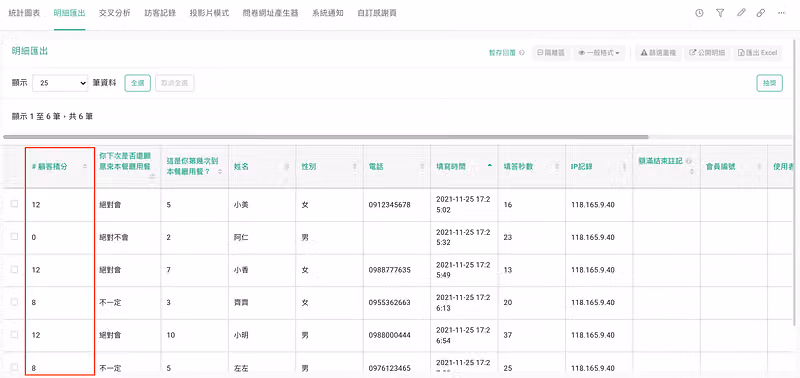Image resolution: width=800 pixels, height=378 pixels.
Task: Sort the 會員編號 column via its arrows
Action: pyautogui.click(x=759, y=167)
